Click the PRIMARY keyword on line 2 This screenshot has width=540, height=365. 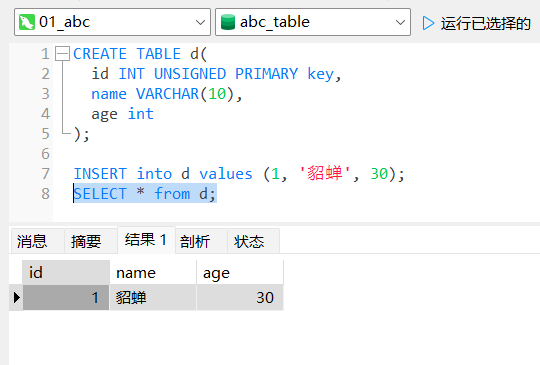pos(267,74)
